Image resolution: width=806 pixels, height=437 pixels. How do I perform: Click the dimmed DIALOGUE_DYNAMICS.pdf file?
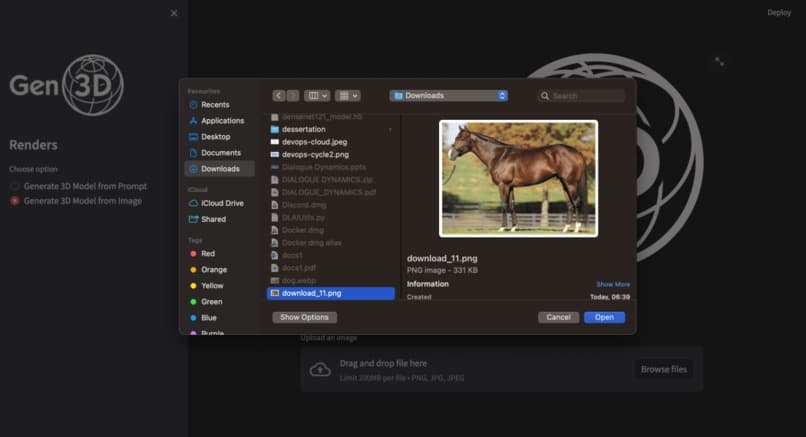331,192
